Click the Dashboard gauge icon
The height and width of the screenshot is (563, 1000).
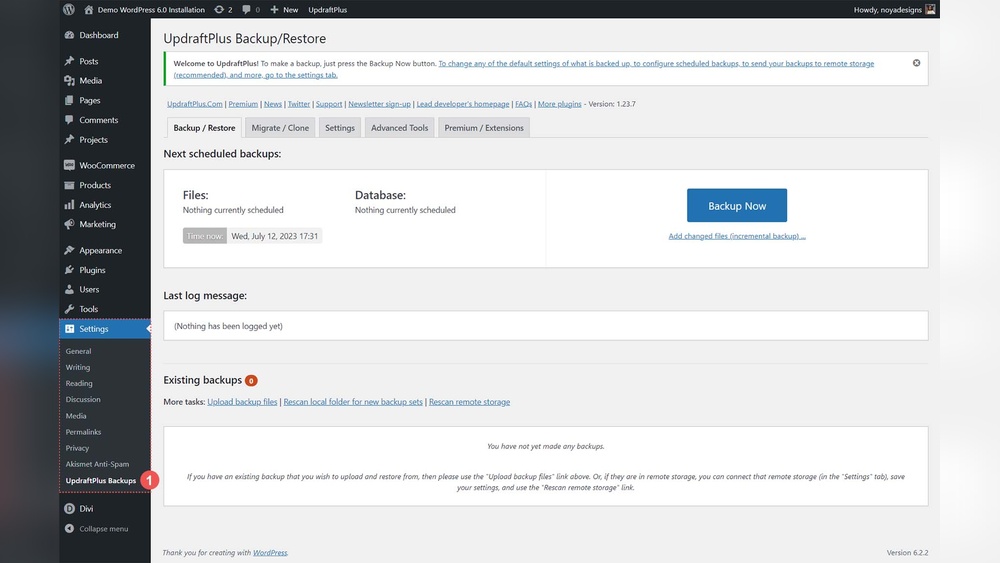(x=70, y=35)
